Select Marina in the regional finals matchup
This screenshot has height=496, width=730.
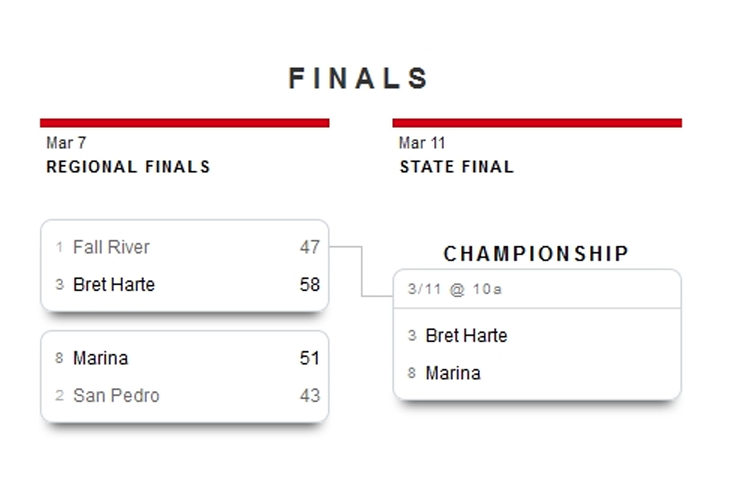point(100,358)
